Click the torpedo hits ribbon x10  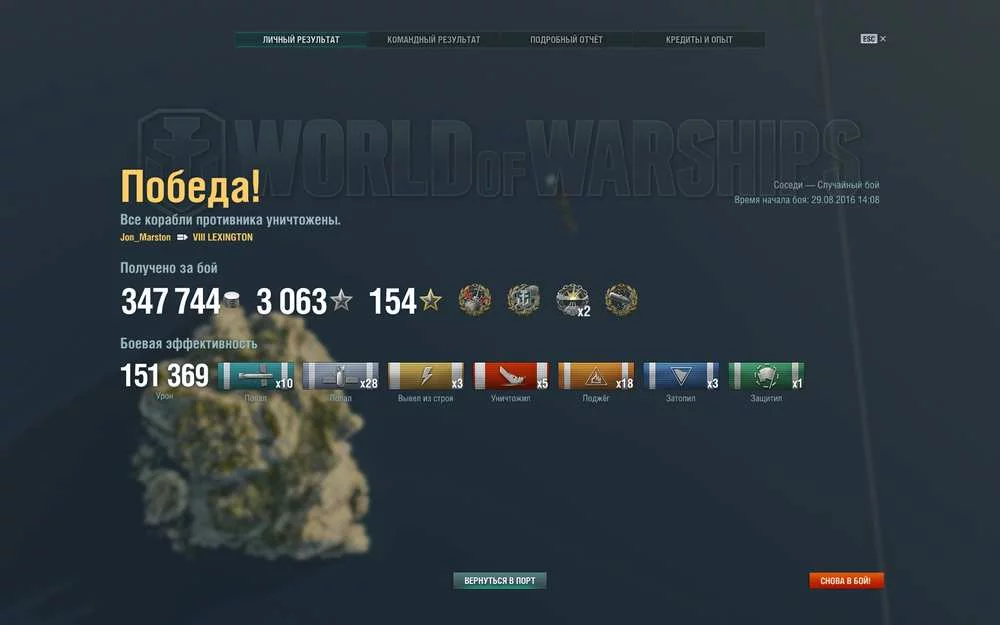[256, 376]
